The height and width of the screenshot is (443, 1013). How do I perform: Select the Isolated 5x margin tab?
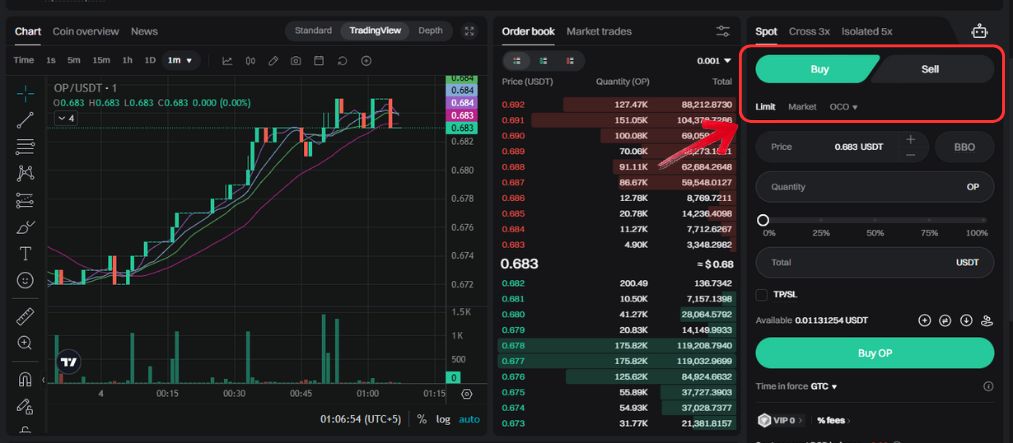coord(867,31)
